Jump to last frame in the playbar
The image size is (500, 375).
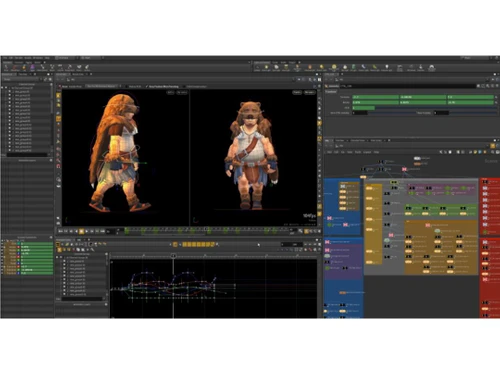103,231
